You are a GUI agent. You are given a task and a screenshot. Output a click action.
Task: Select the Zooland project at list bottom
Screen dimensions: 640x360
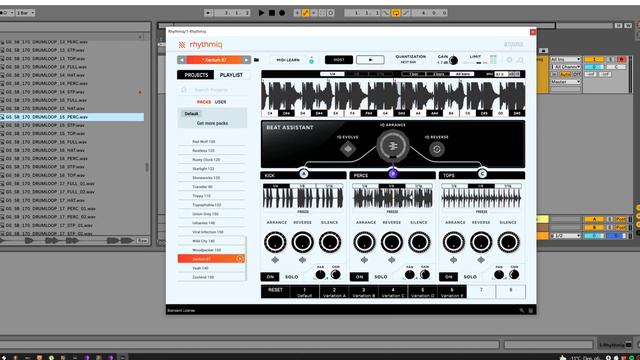(x=211, y=277)
